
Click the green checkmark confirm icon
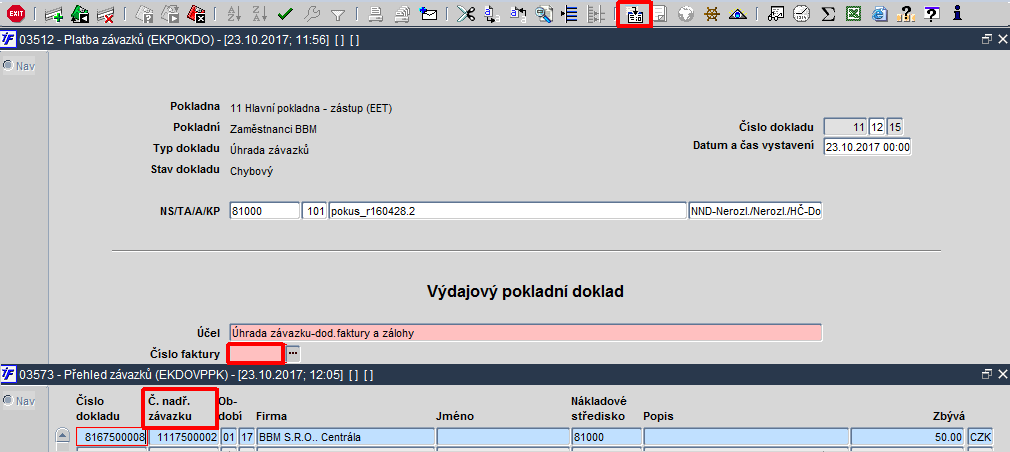[285, 14]
